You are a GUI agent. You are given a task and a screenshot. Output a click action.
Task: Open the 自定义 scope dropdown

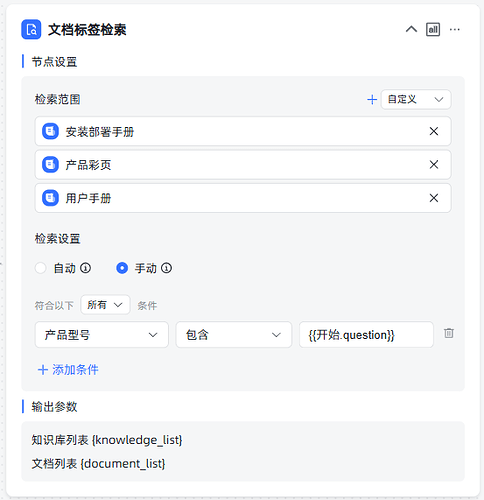(x=416, y=99)
